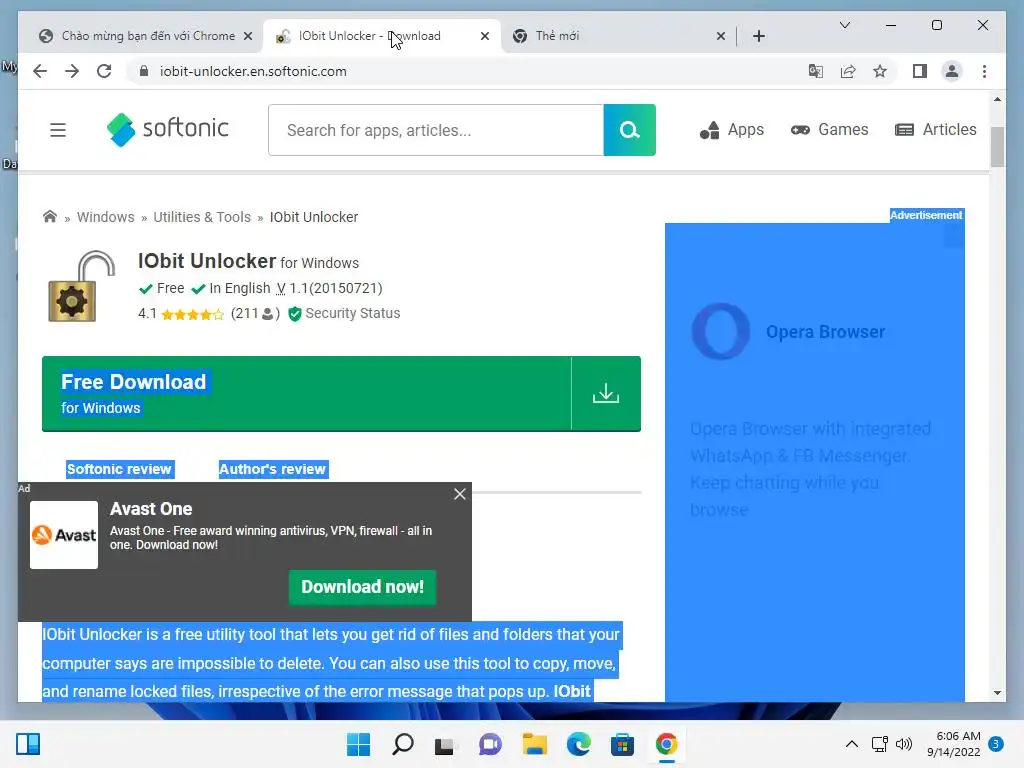
Task: Click the (211) user votes count
Action: [x=255, y=313]
